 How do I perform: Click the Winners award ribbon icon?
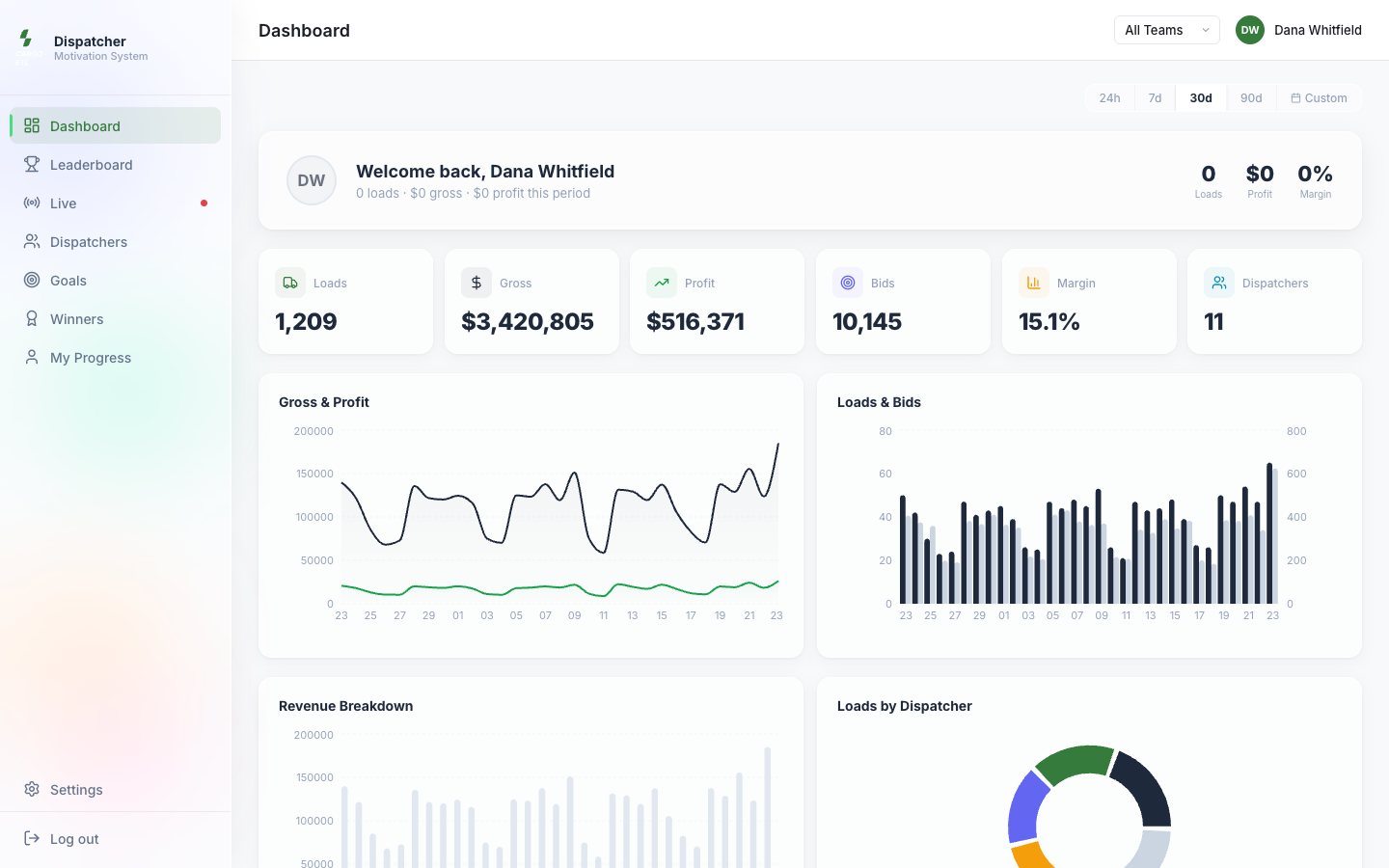[x=32, y=318]
